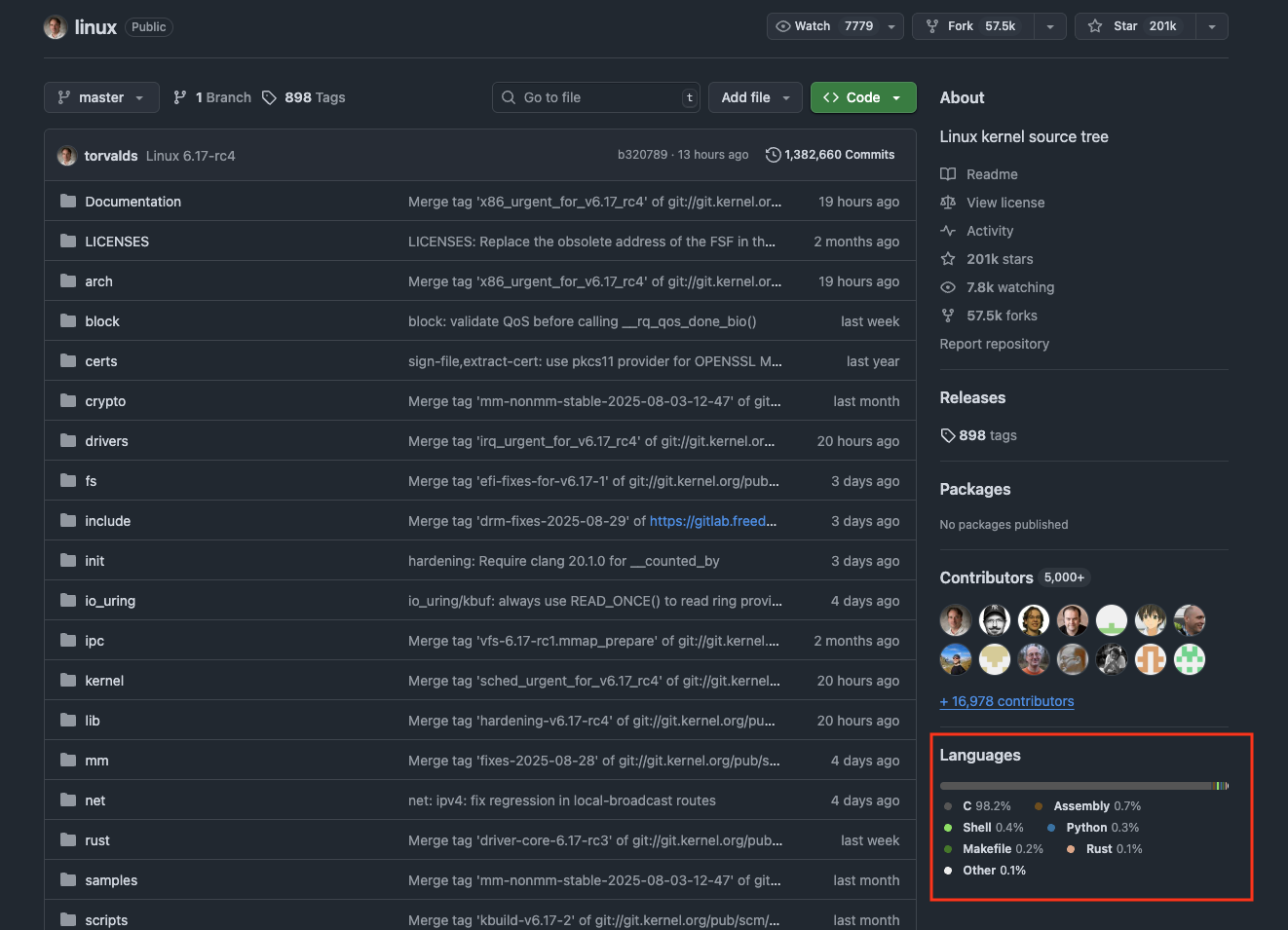Viewport: 1288px width, 930px height.
Task: Click the drivers folder icon
Action: click(x=68, y=441)
